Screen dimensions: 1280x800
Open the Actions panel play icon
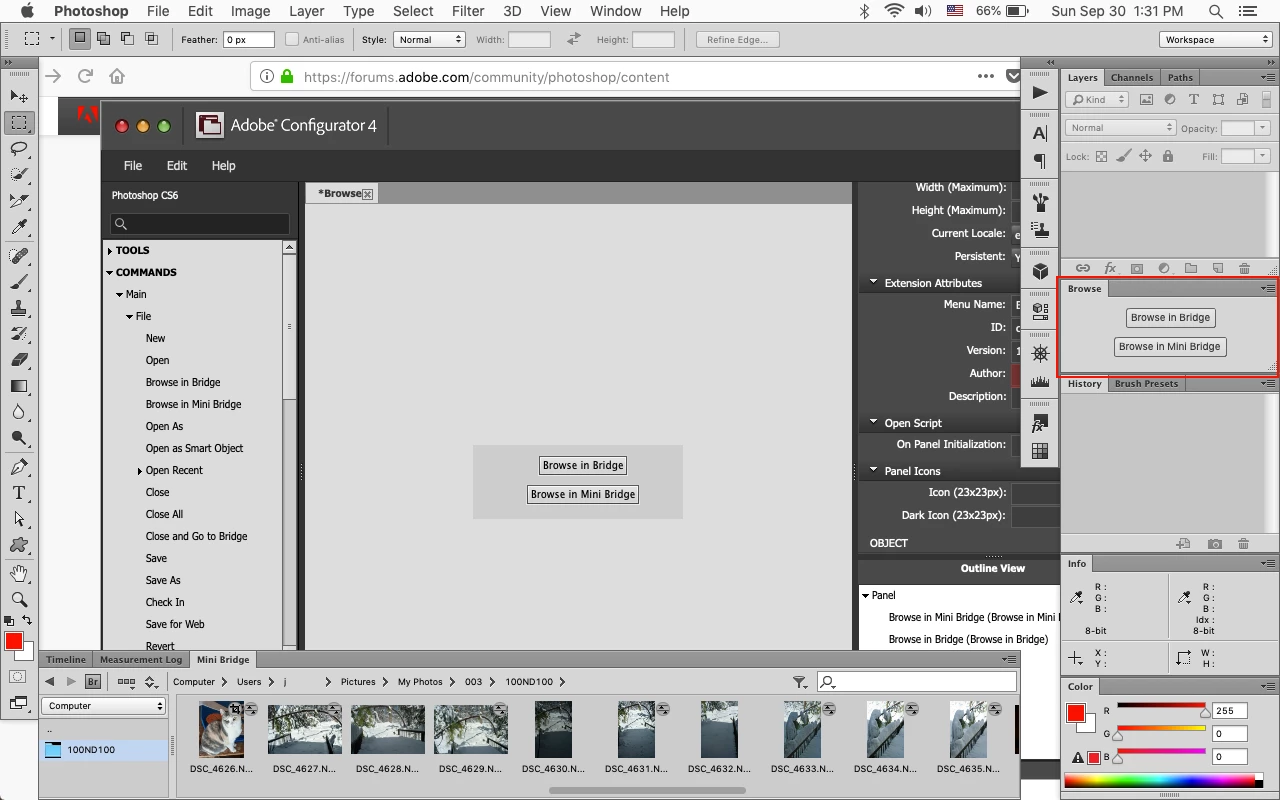tap(1040, 92)
